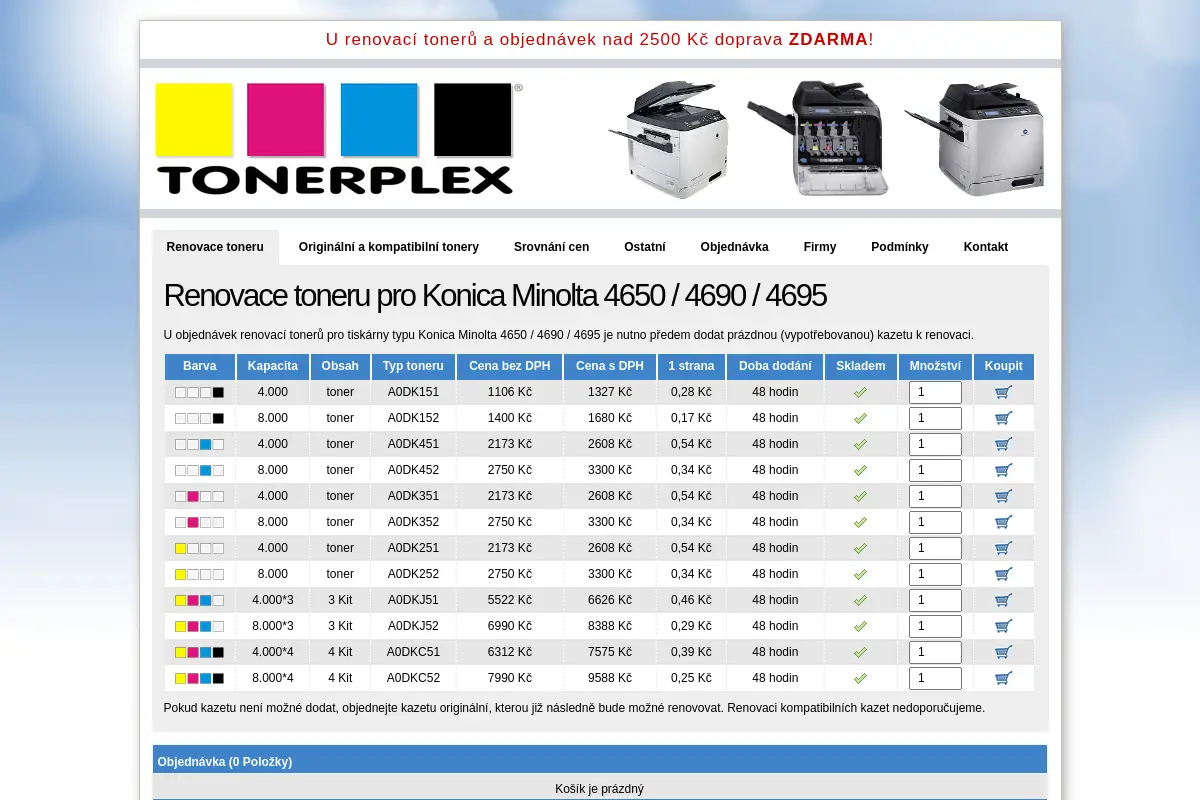Viewport: 1200px width, 800px height.
Task: Click printer image showing toner cartridges
Action: (818, 138)
